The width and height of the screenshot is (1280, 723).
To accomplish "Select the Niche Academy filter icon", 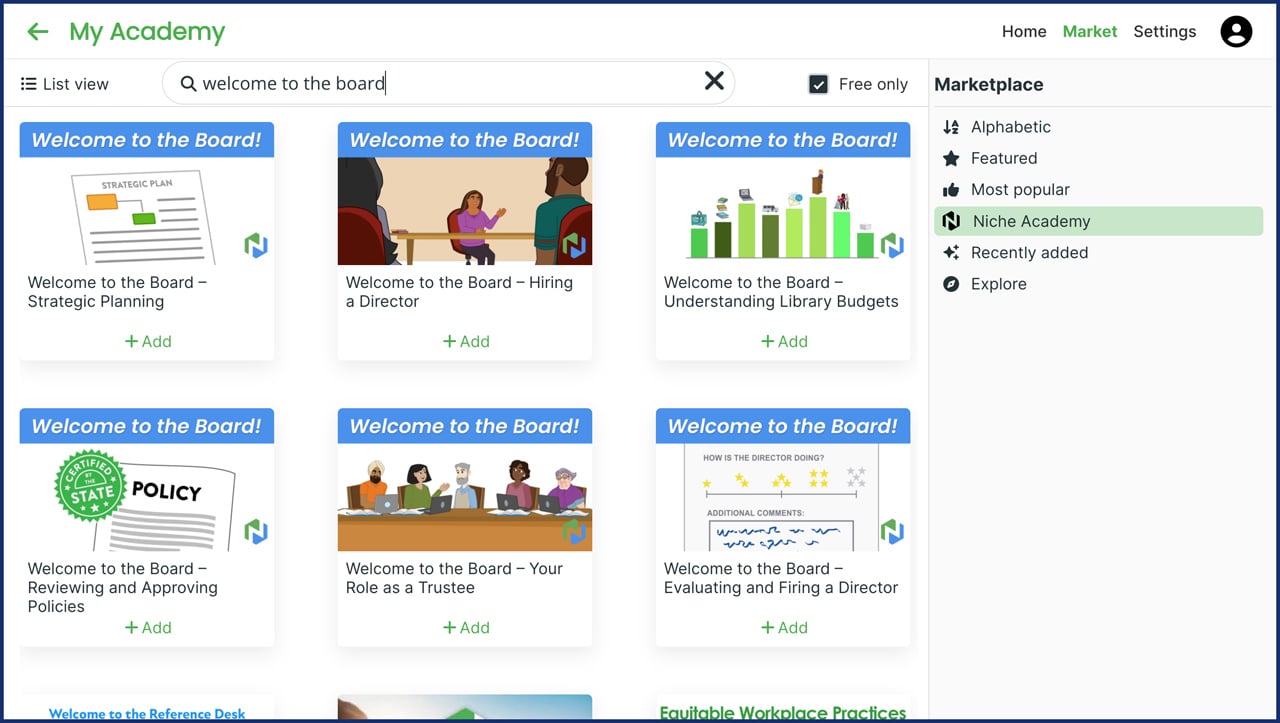I will coord(950,221).
